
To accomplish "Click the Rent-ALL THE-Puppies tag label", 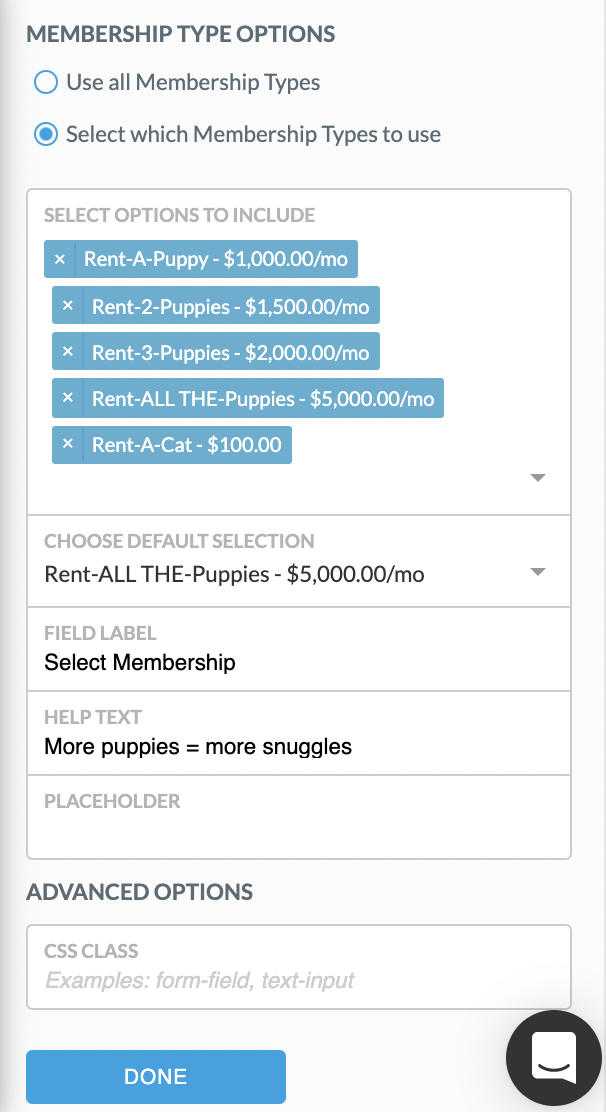I will point(263,398).
